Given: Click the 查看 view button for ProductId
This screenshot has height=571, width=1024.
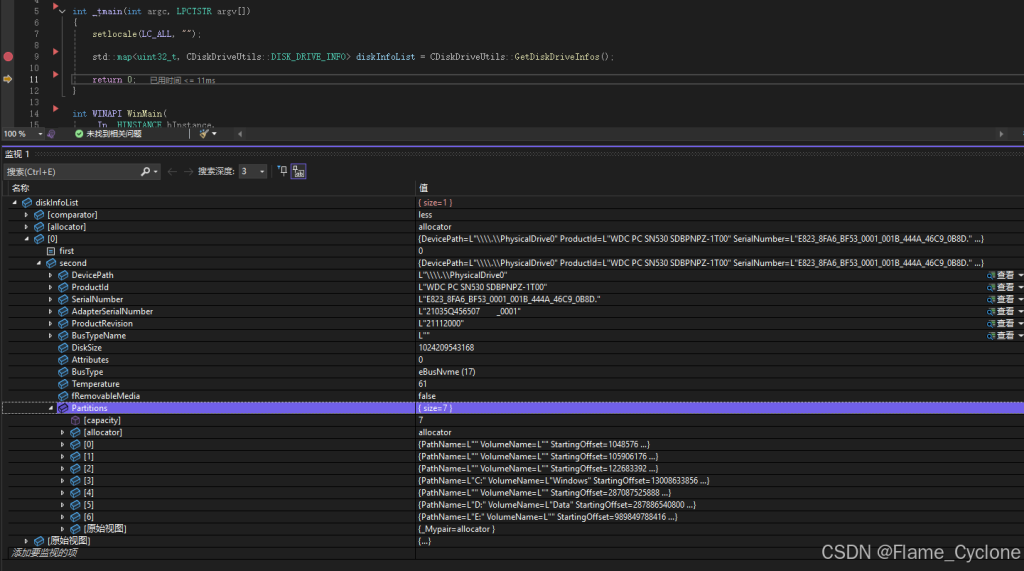Looking at the screenshot, I should coord(1004,287).
